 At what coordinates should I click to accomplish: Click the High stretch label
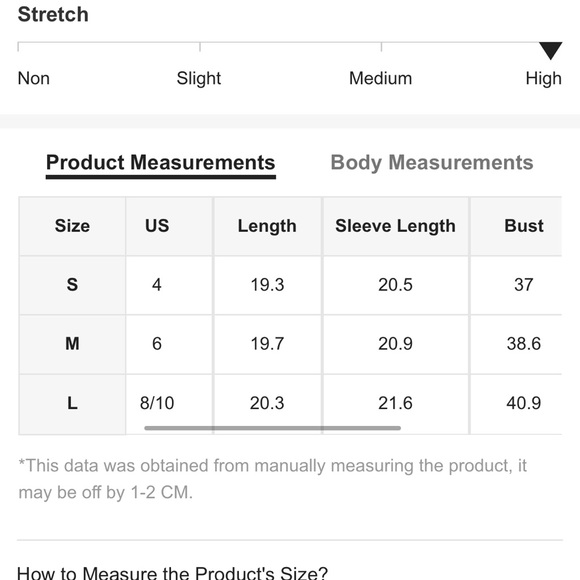coord(544,79)
